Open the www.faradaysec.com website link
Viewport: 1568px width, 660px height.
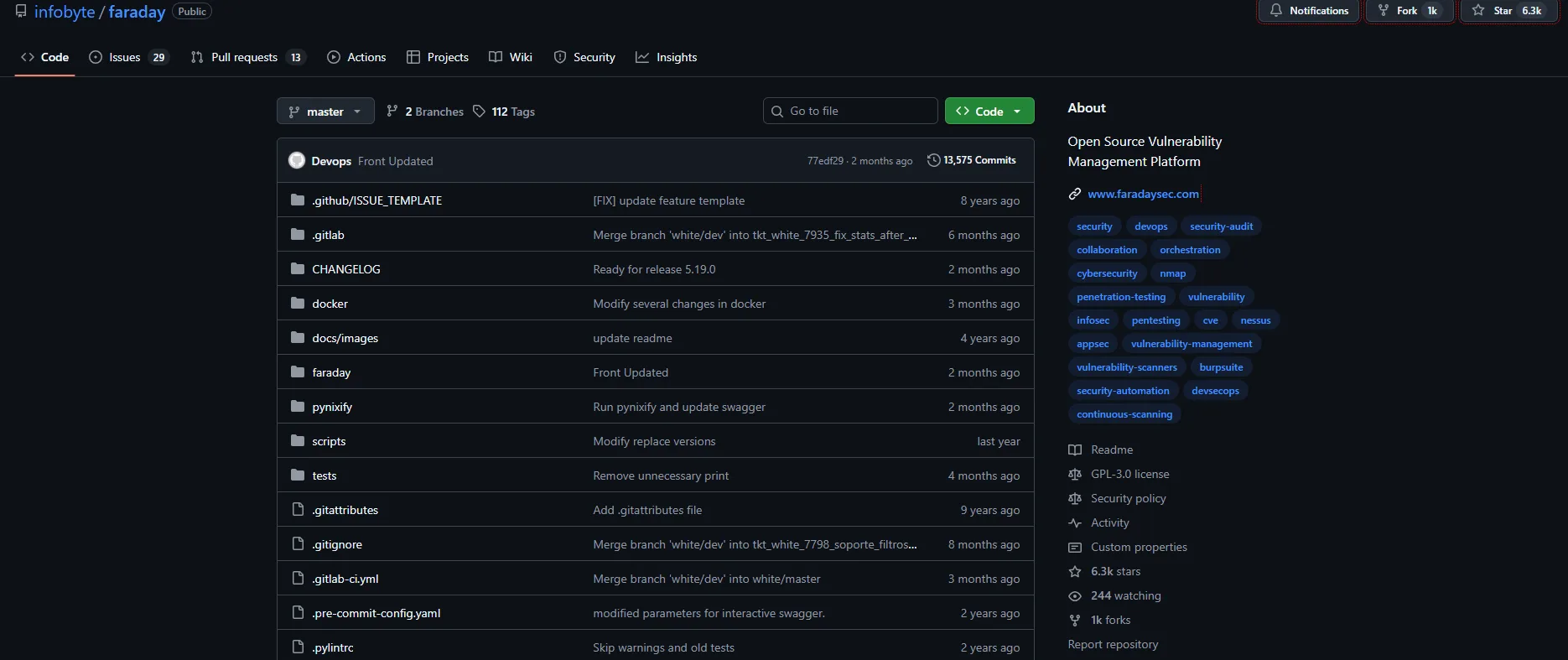click(x=1143, y=194)
